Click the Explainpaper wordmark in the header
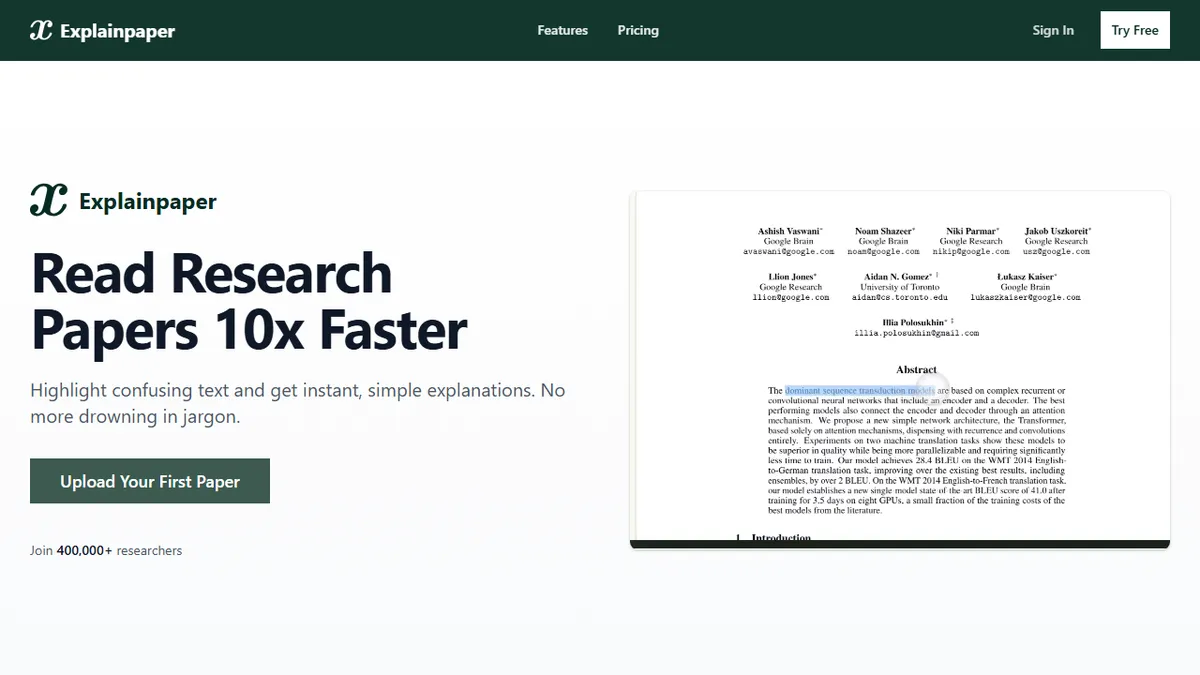 click(x=117, y=31)
